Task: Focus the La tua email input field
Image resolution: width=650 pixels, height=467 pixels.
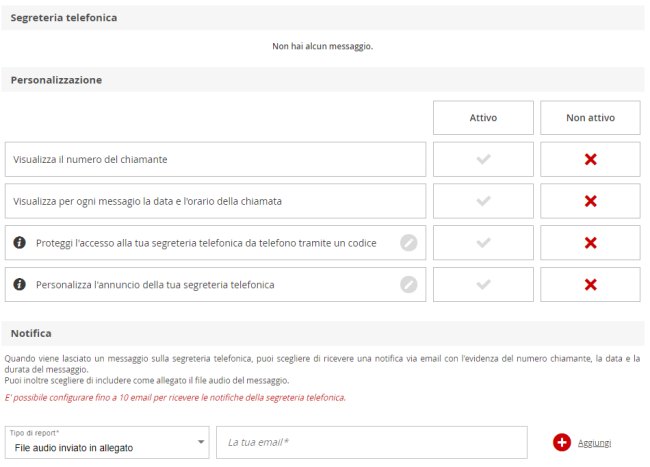Action: 372,443
